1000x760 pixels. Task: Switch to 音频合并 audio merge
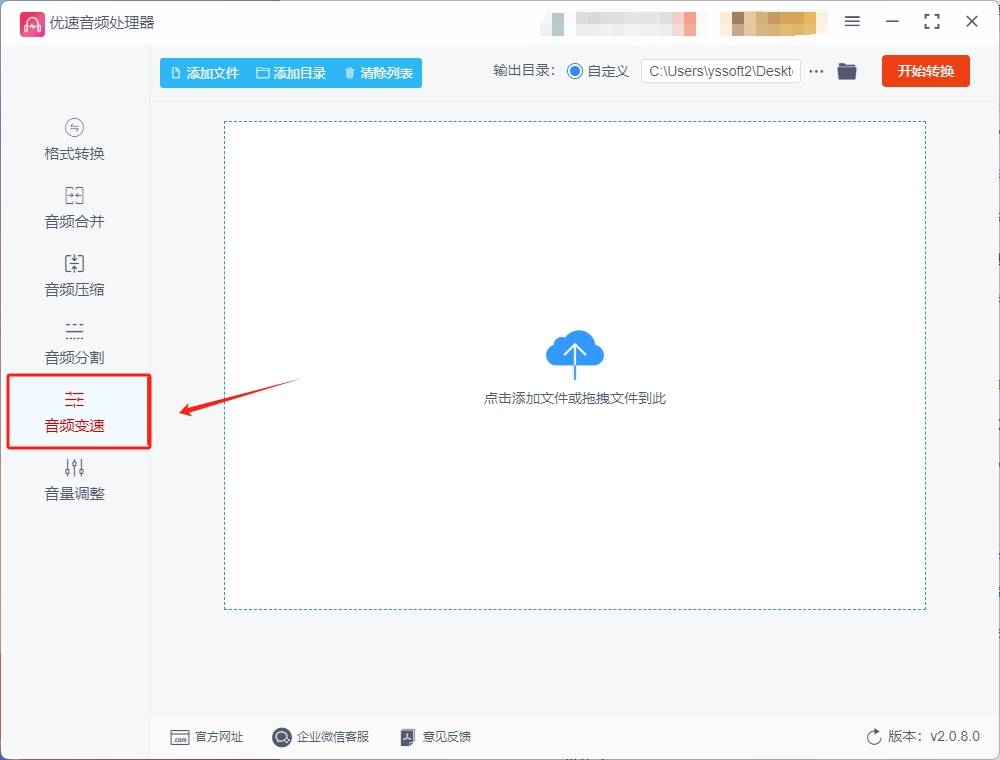tap(74, 207)
